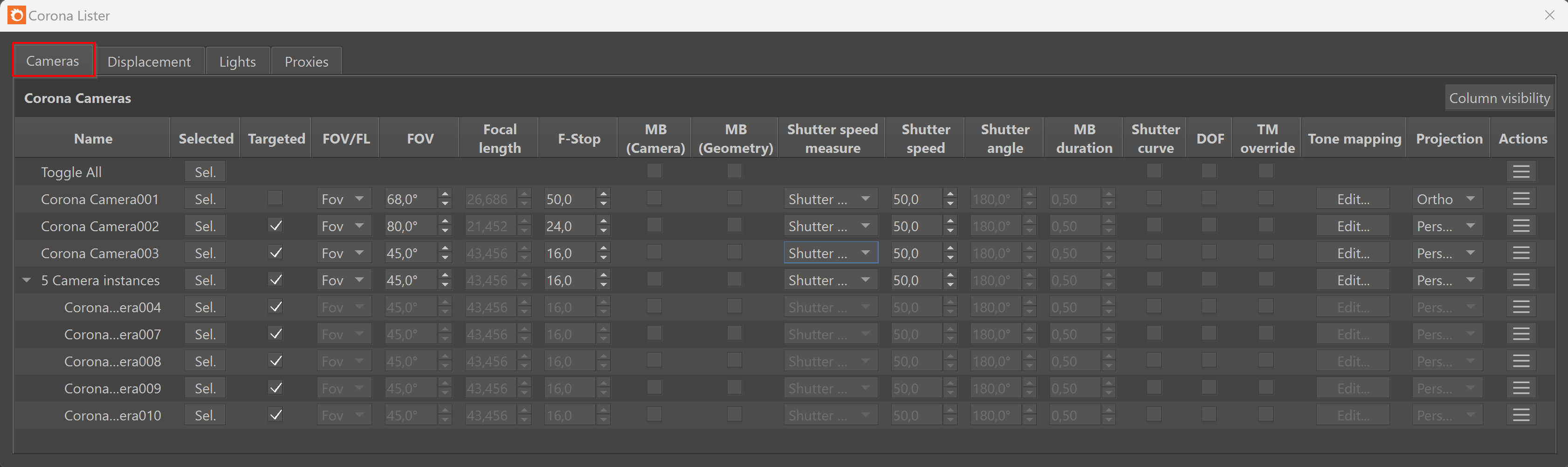This screenshot has width=1568, height=467.
Task: Switch to the Displacement tab
Action: 149,61
